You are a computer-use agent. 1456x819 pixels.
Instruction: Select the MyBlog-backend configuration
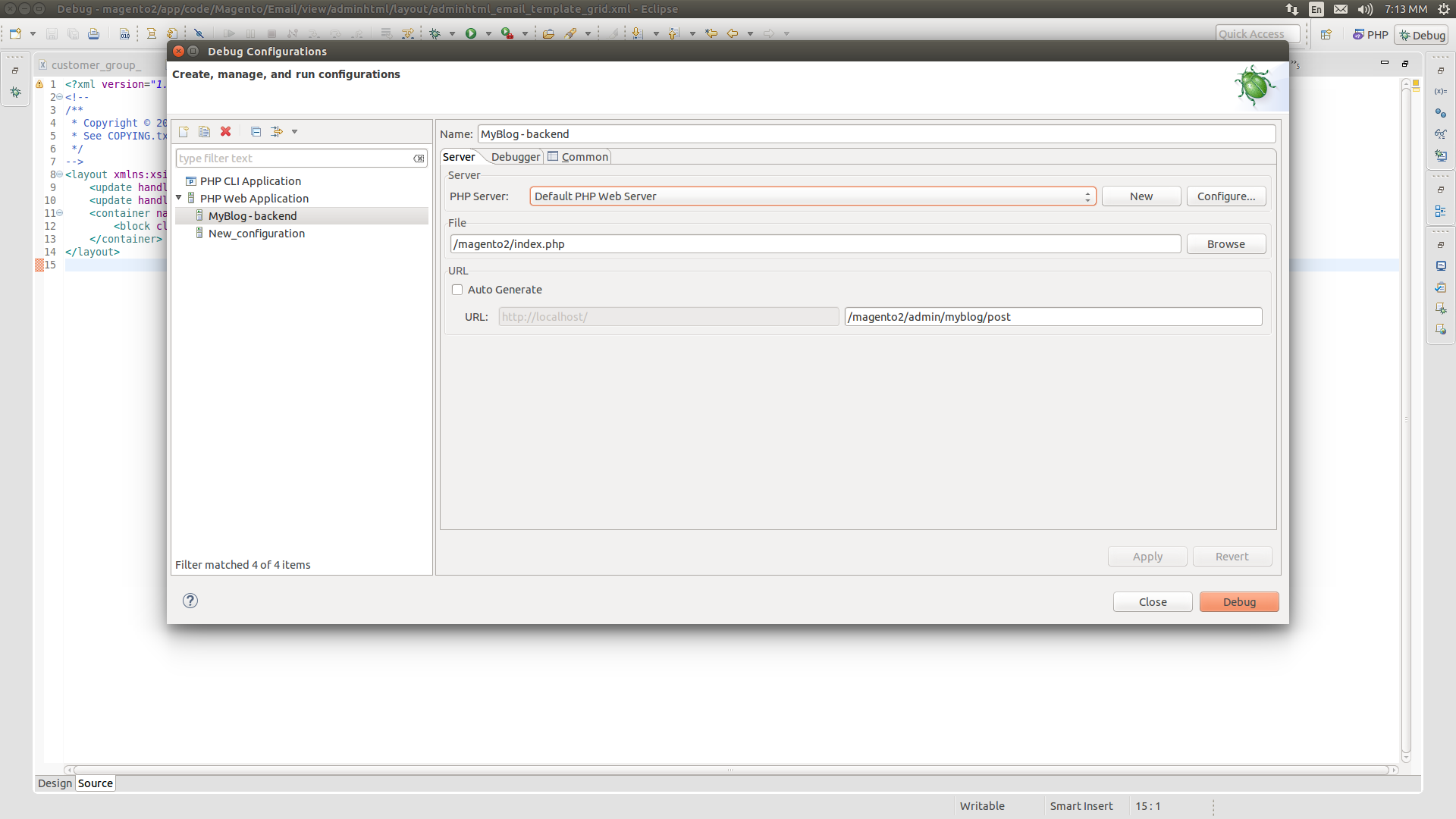coord(302,216)
